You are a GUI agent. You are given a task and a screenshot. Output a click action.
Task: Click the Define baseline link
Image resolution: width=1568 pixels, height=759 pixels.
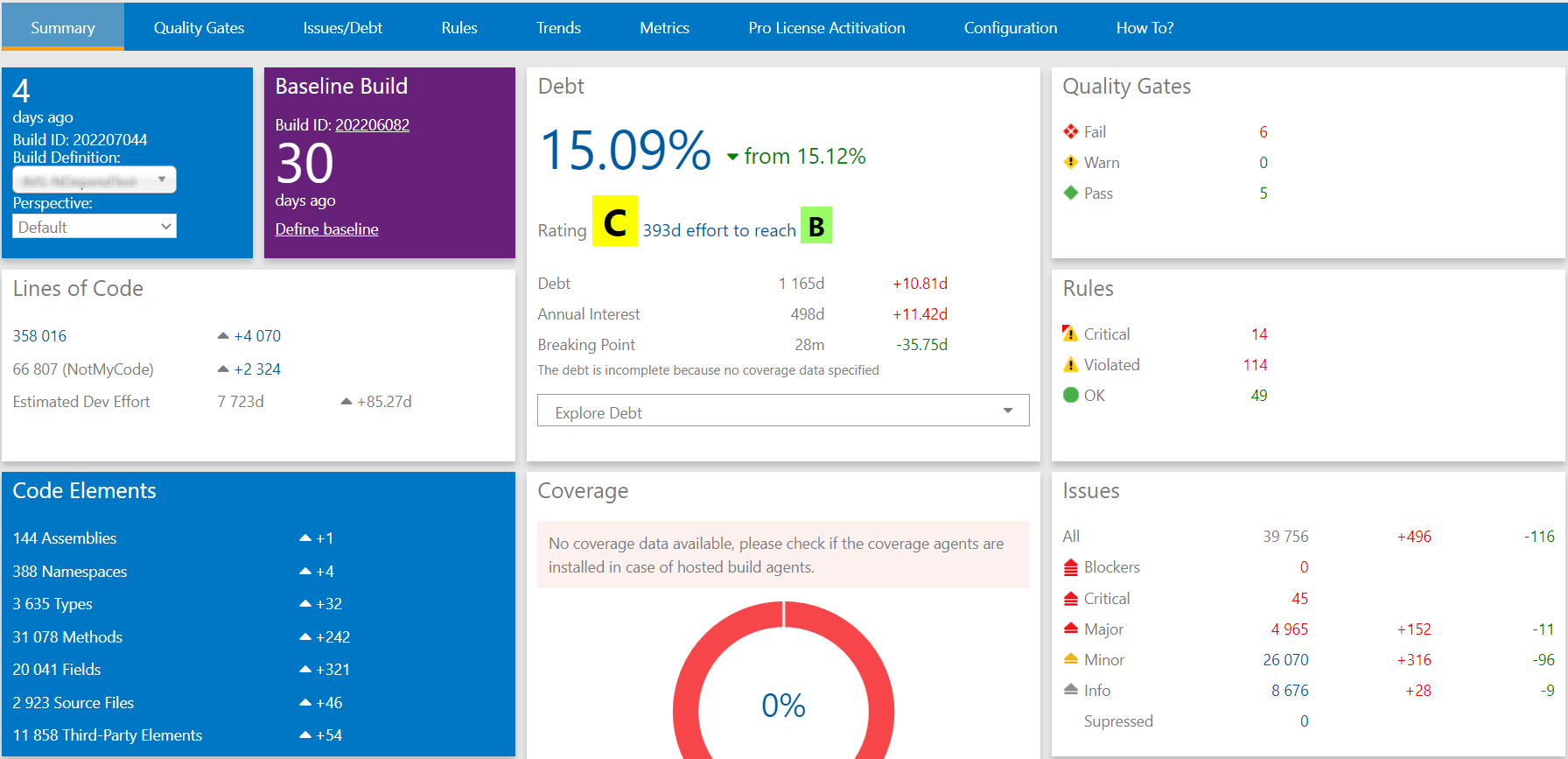coord(327,228)
